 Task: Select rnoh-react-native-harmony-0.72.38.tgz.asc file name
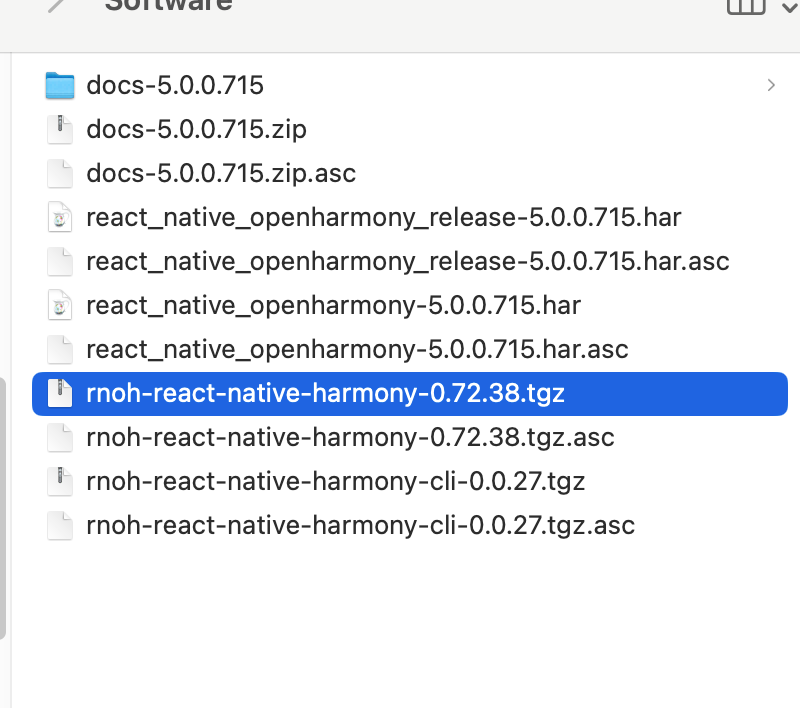pyautogui.click(x=351, y=438)
